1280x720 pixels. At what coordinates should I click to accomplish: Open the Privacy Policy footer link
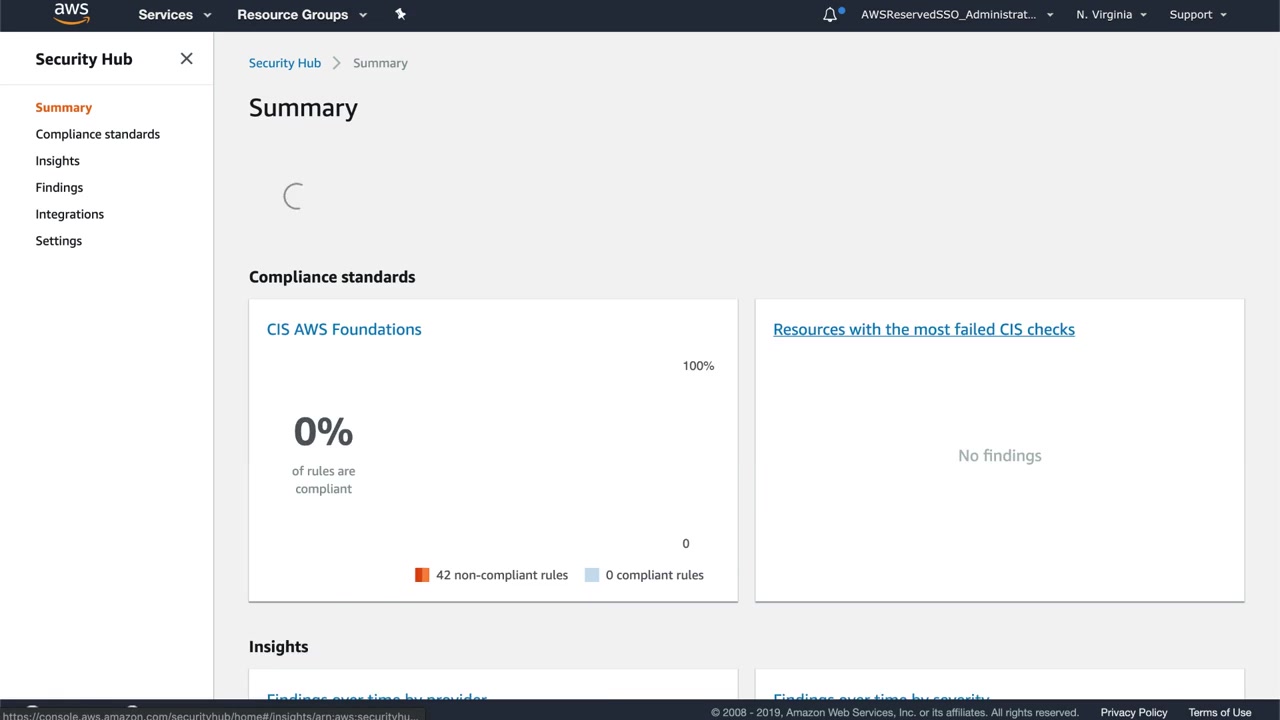tap(1133, 712)
